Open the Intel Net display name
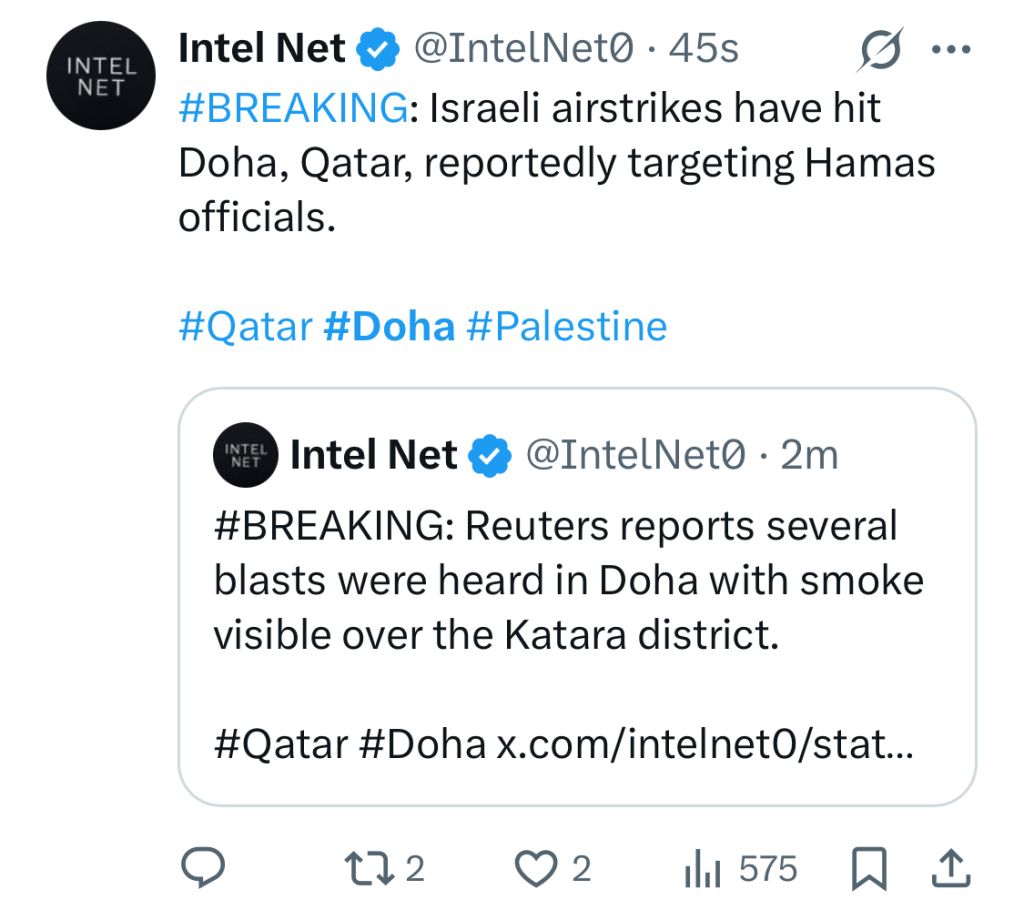The width and height of the screenshot is (1024, 920). coord(262,50)
